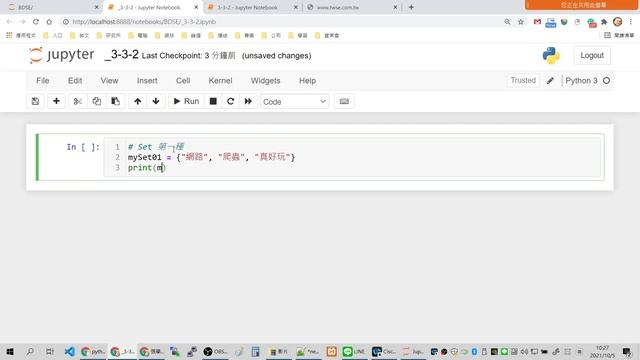The height and width of the screenshot is (360, 640).
Task: Open the Gmail extension icon
Action: pos(537,22)
